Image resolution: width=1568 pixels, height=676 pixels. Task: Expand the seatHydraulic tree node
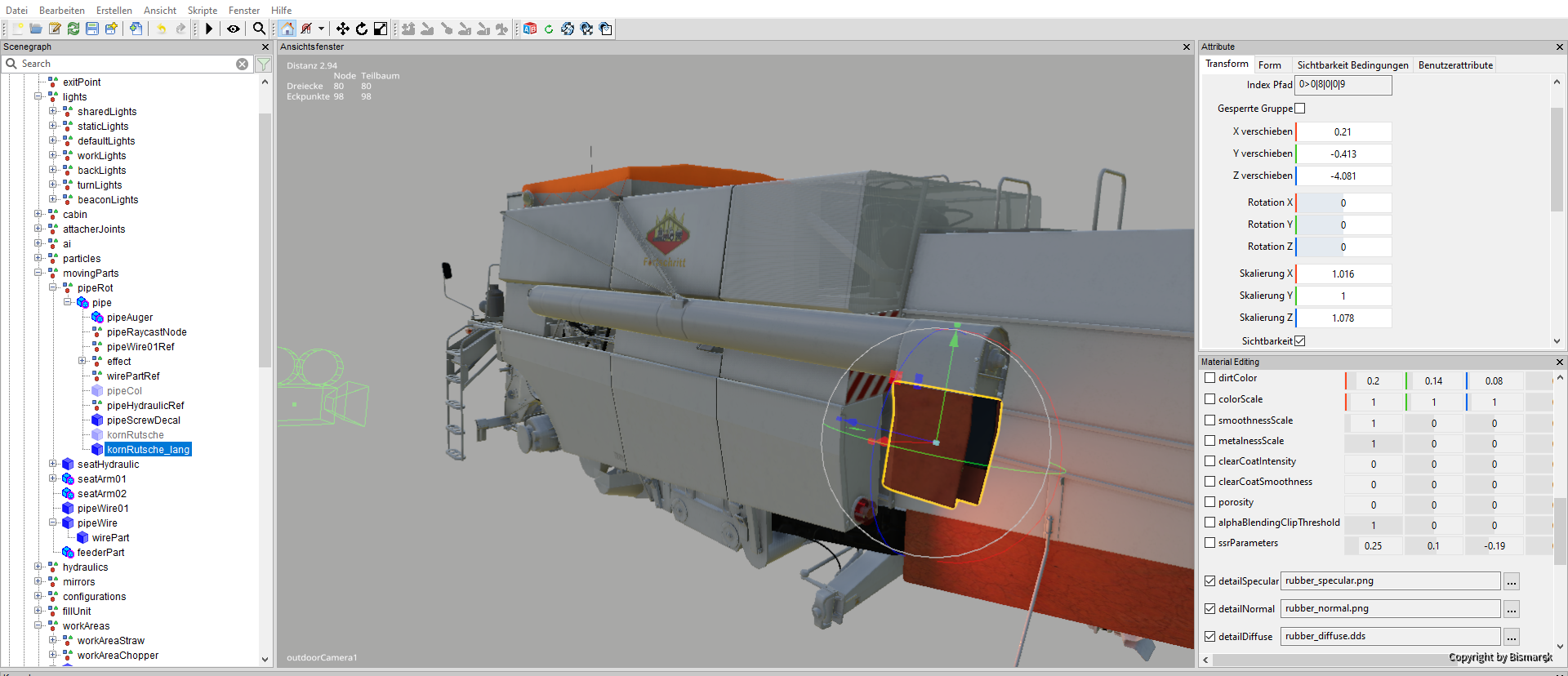click(x=53, y=464)
